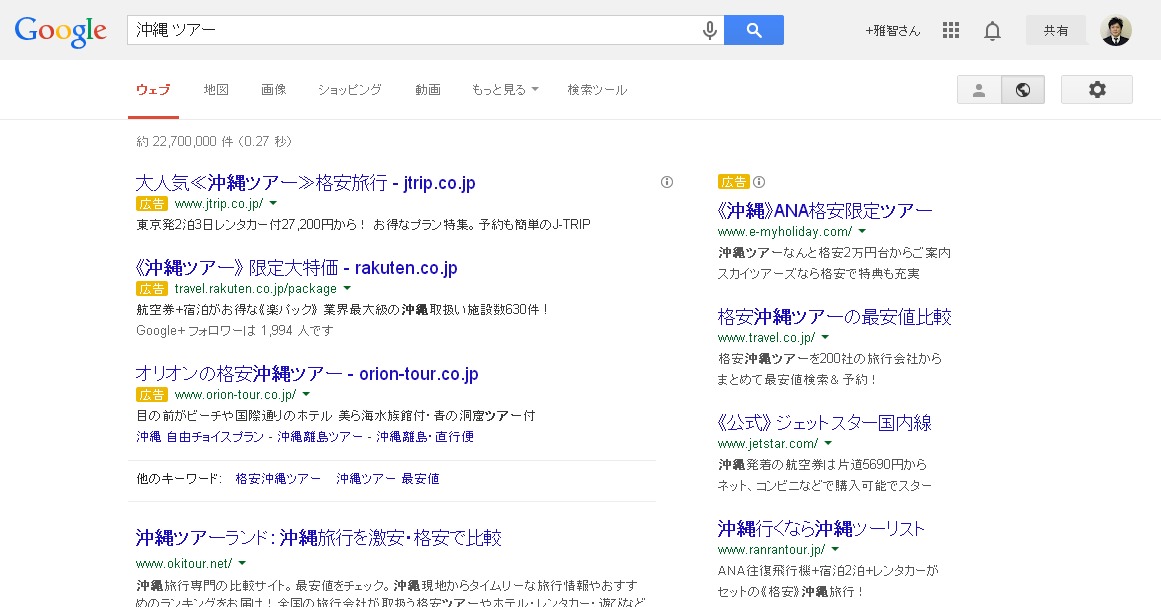The height and width of the screenshot is (607, 1161).
Task: Open the jtrip.co.jp 沖縄ツアー ad title
Action: pyautogui.click(x=306, y=183)
